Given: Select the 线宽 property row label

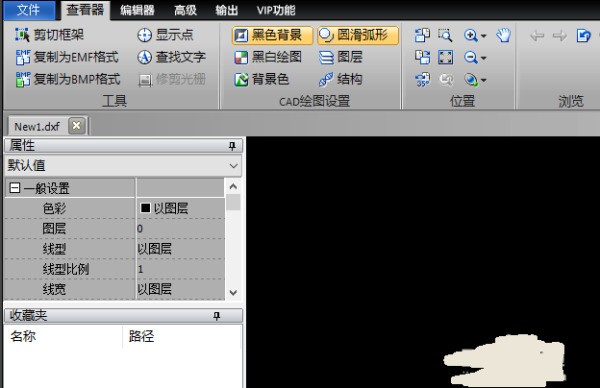Looking at the screenshot, I should click(x=54, y=289).
